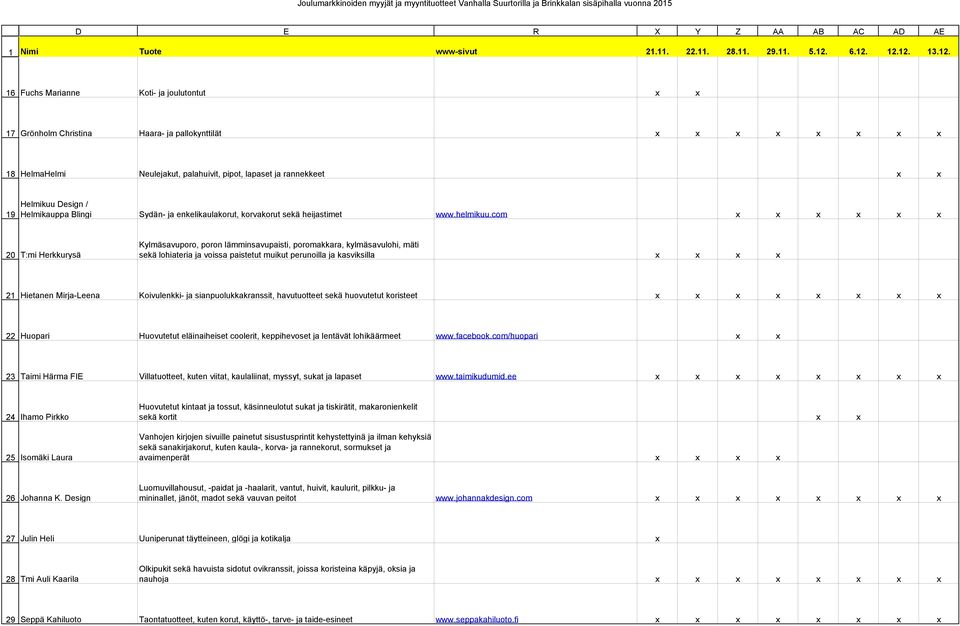The height and width of the screenshot is (626, 960).
Task: Open the www.helmikuu.com link
Action: tap(471, 214)
